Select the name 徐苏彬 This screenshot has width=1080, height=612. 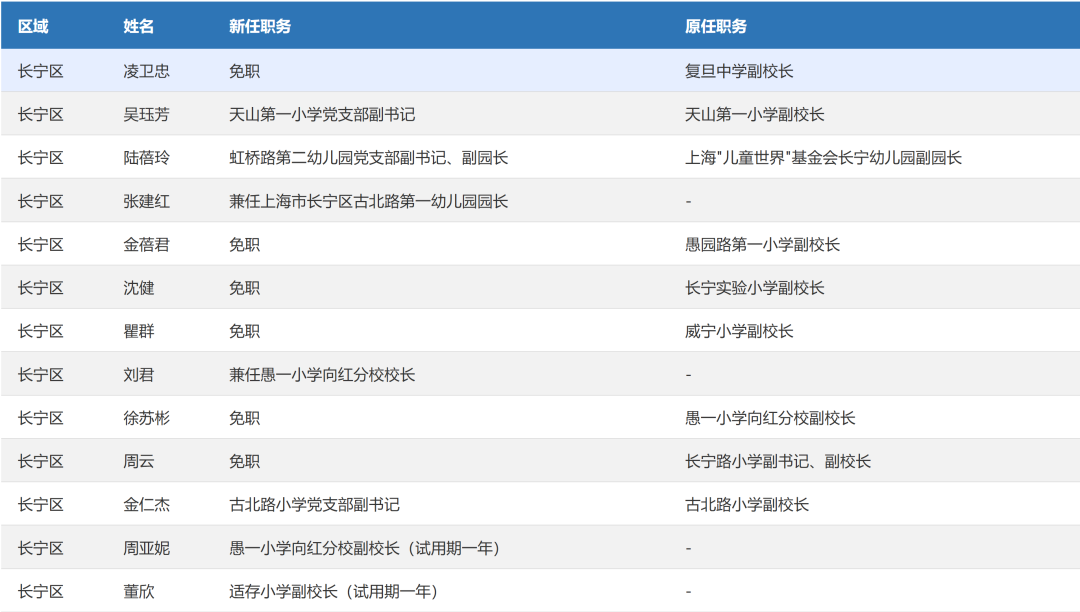[146, 418]
